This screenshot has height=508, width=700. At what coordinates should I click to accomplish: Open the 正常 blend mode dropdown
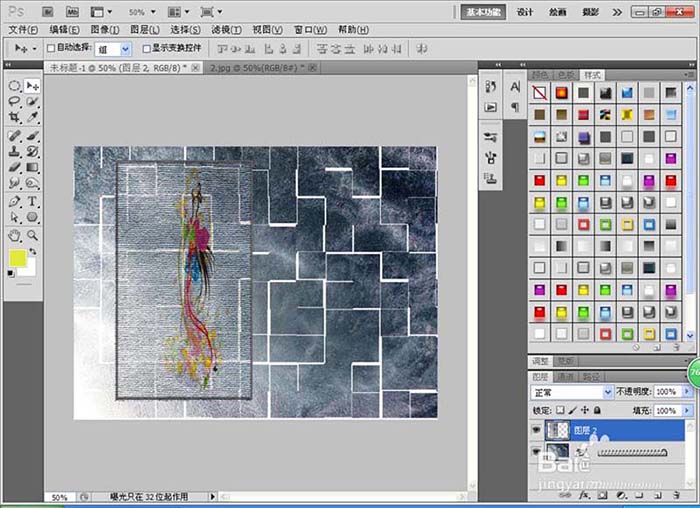pyautogui.click(x=572, y=392)
